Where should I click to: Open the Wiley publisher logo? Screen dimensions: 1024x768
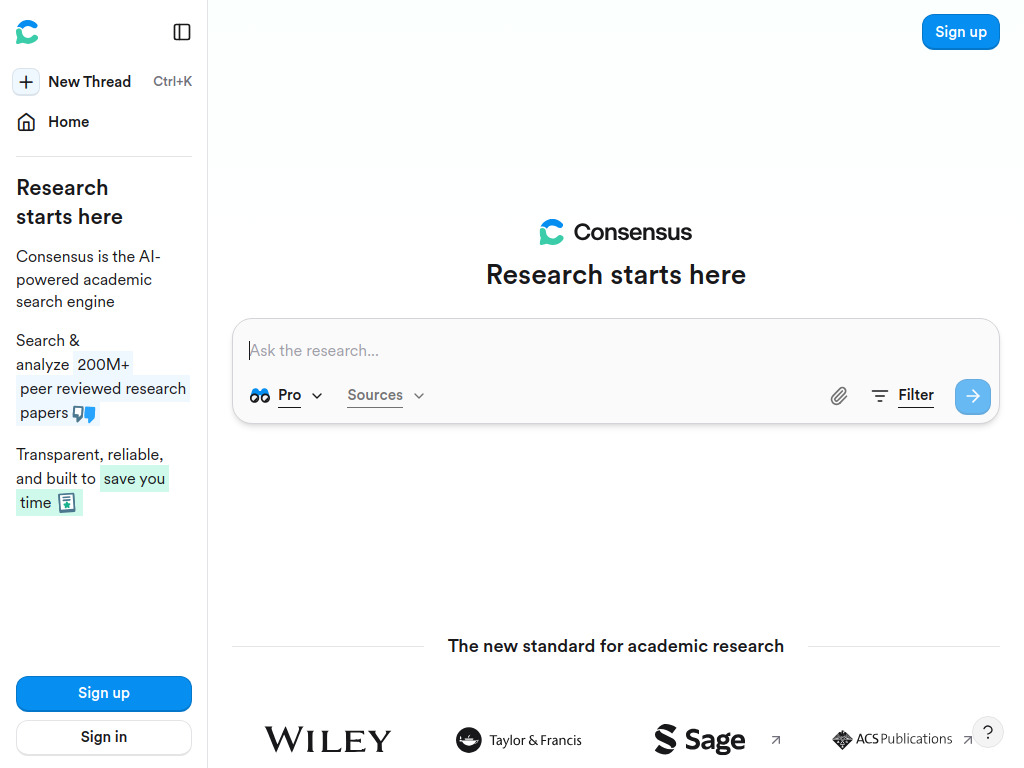click(328, 740)
